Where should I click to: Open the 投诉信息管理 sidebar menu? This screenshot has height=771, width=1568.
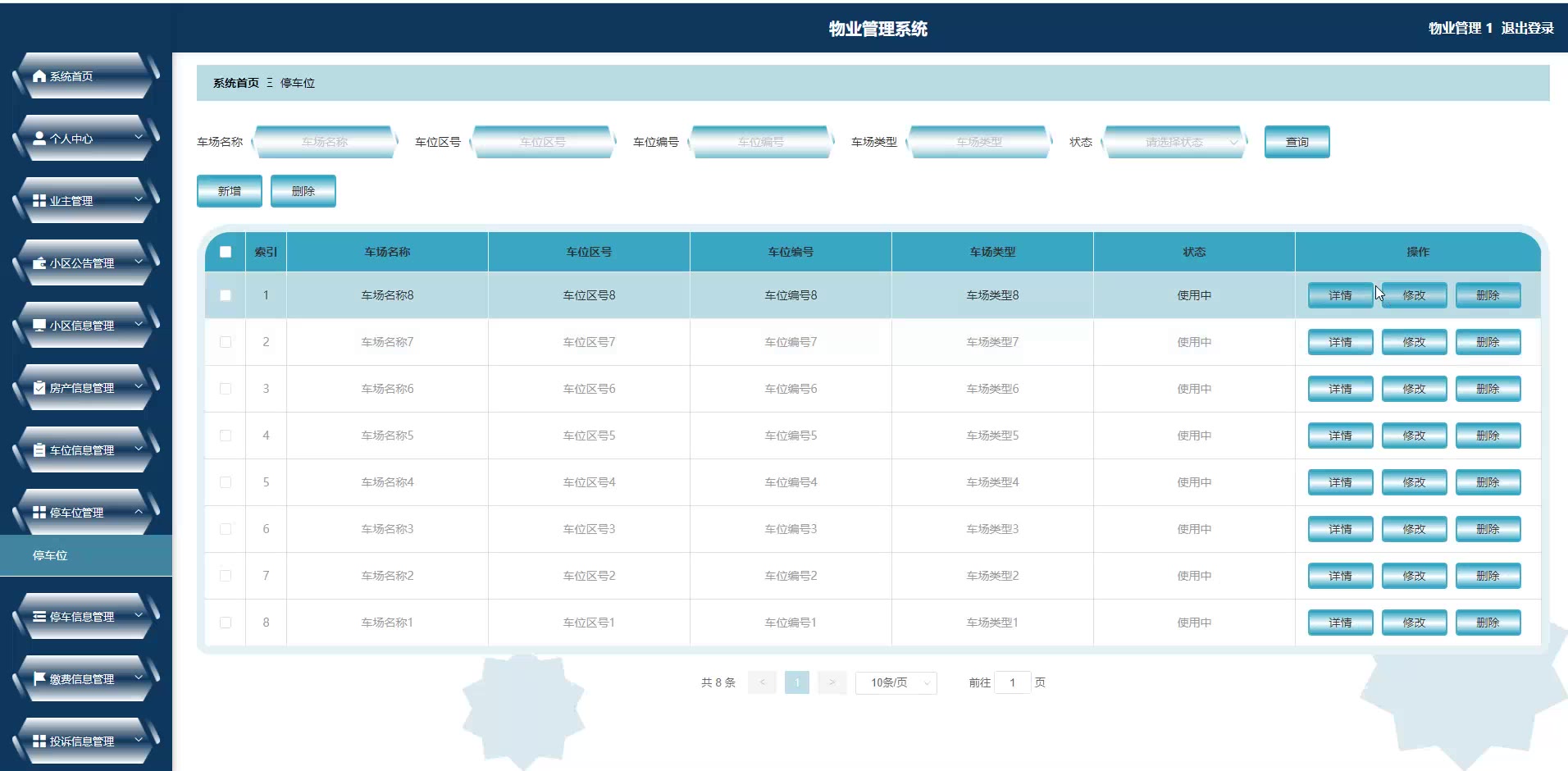coord(82,741)
